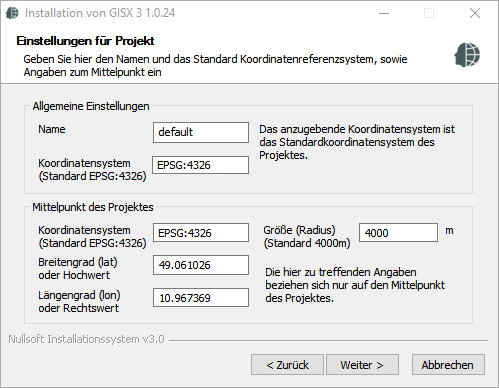Click the Mittelpunkt des Projektes group label
The image size is (499, 388).
click(93, 207)
